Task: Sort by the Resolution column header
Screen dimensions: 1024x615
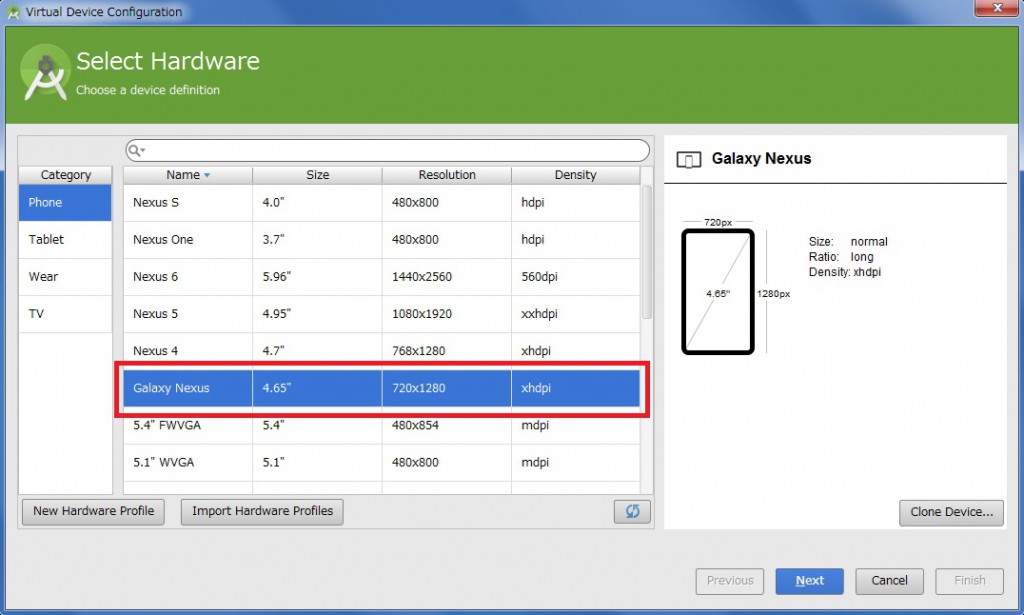Action: pyautogui.click(x=447, y=175)
